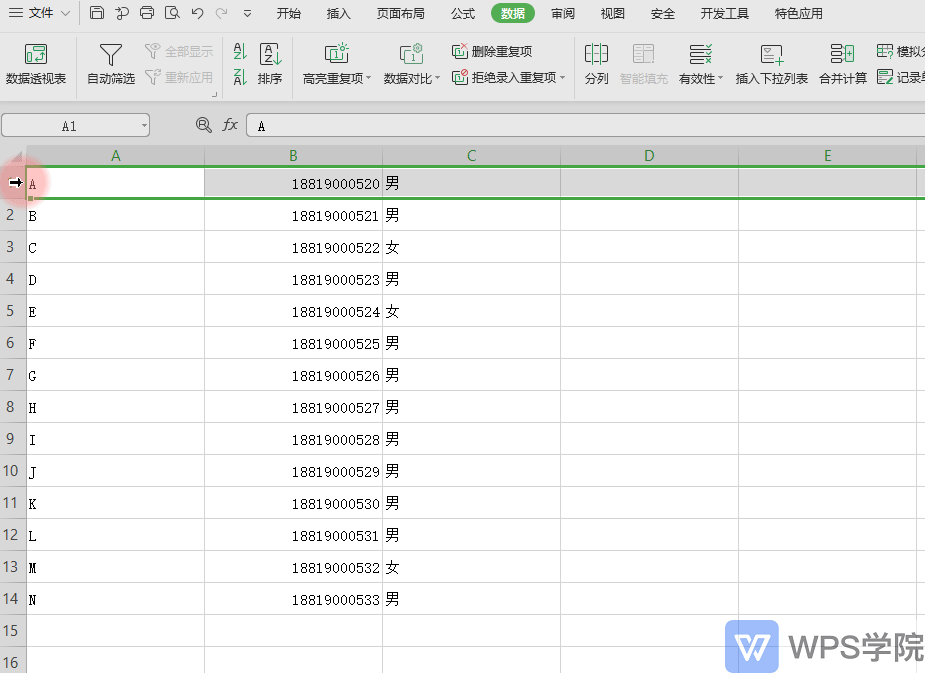
Task: Sort descending with the Z-A icon
Action: [x=240, y=77]
